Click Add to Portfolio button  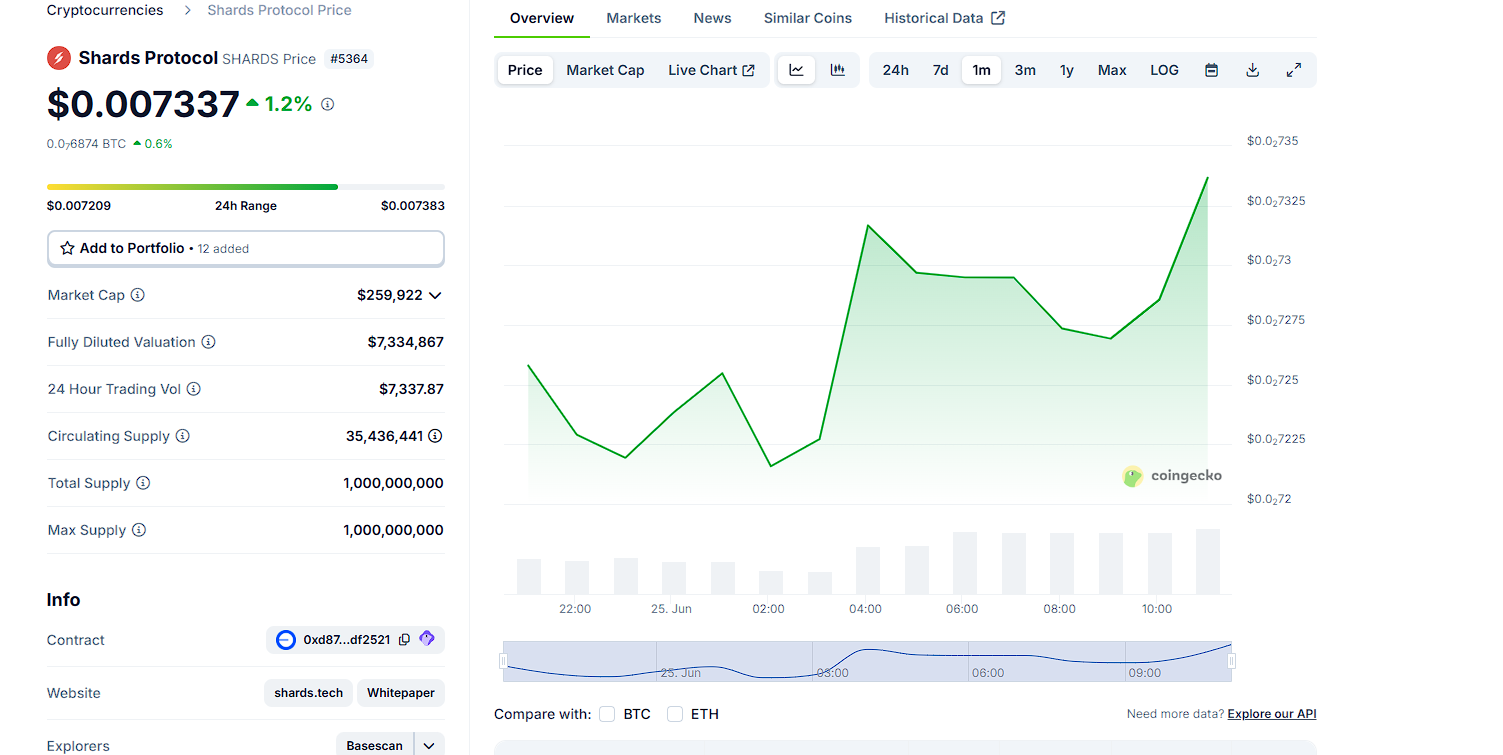246,248
